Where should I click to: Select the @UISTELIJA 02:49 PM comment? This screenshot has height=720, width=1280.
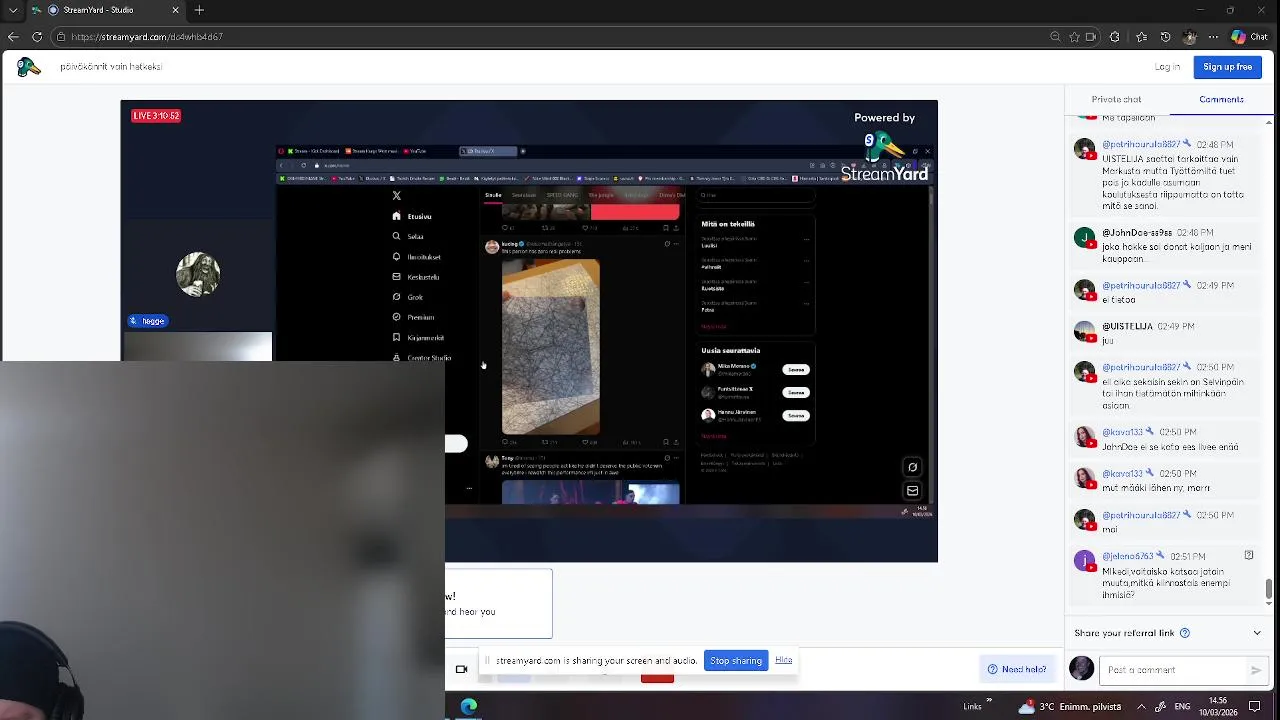click(x=1165, y=333)
